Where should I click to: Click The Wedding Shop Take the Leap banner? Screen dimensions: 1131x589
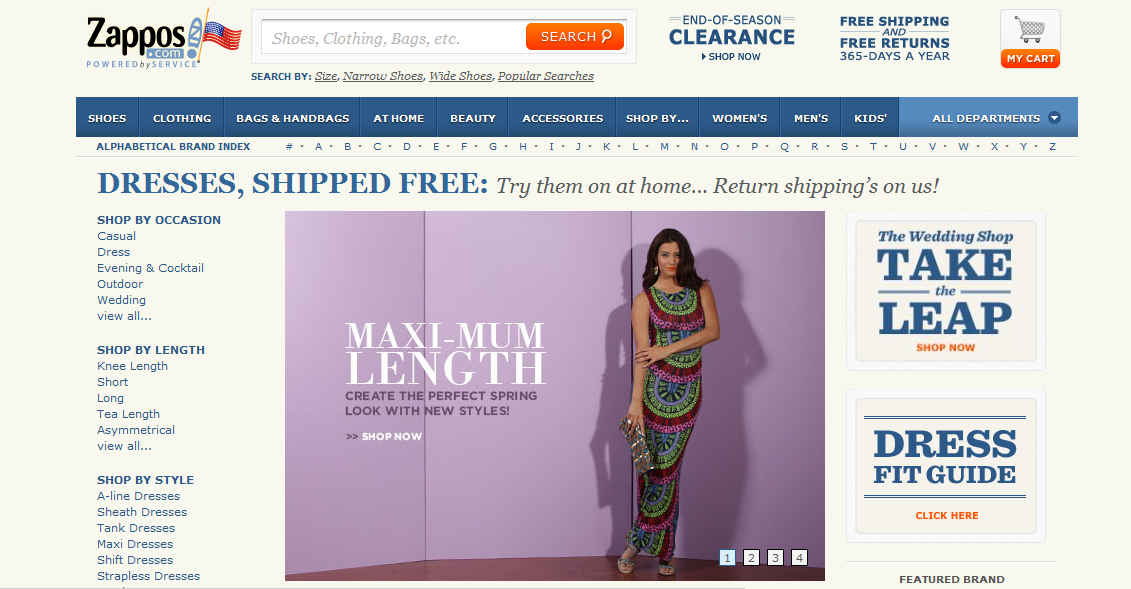click(945, 291)
